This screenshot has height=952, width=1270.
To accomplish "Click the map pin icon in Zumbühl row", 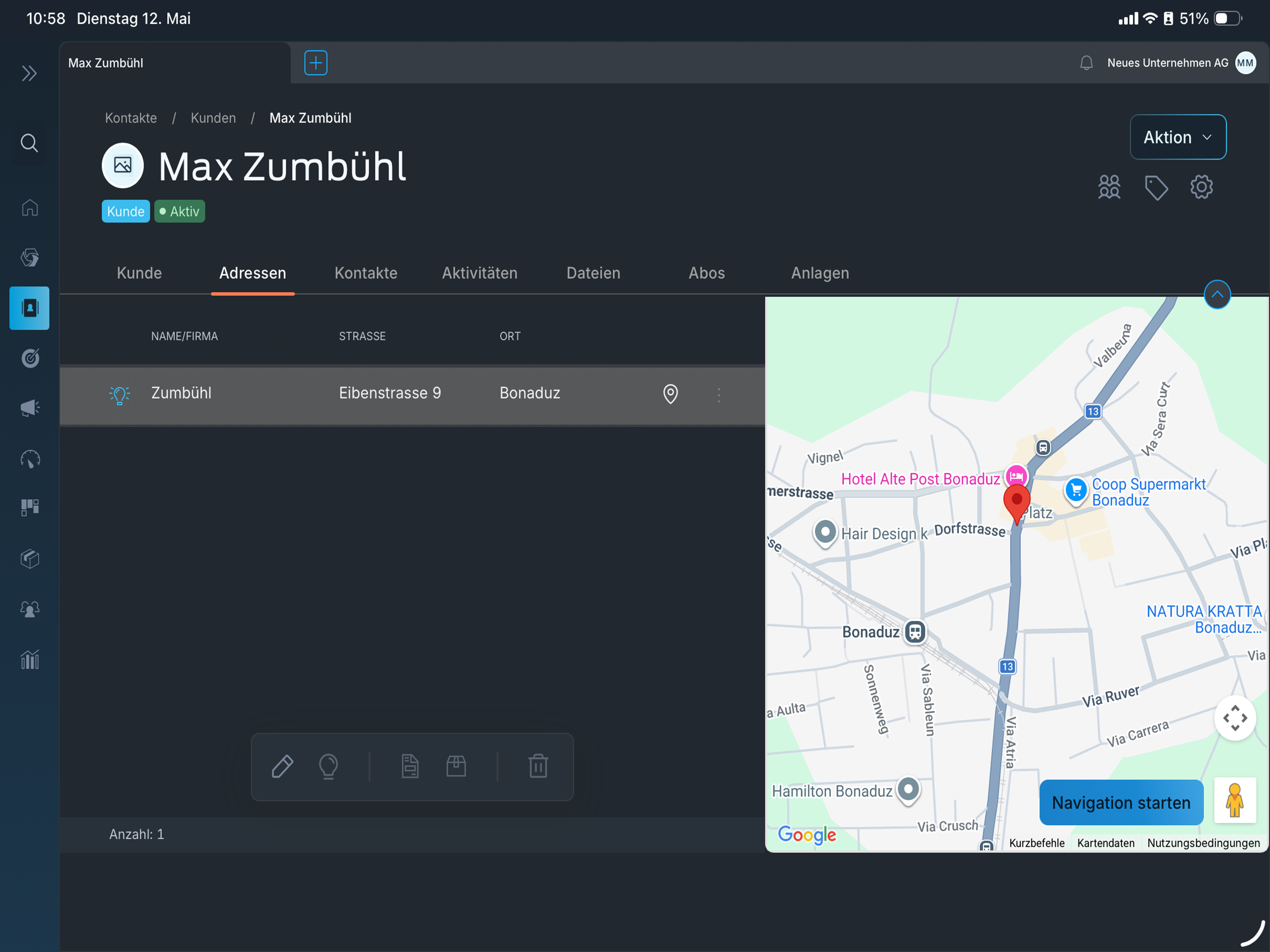I will pyautogui.click(x=671, y=394).
